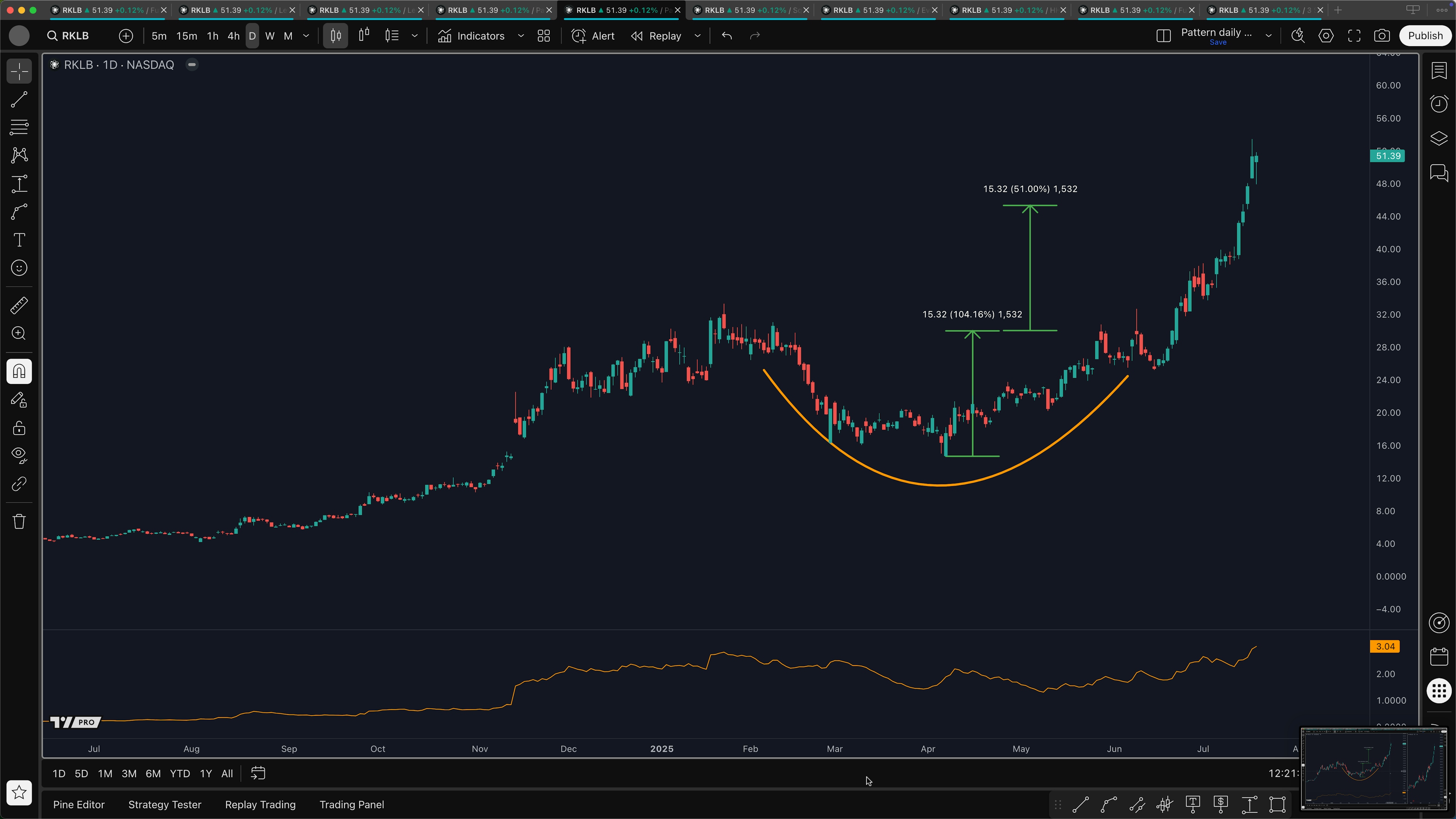Set date range to All

coord(227,774)
